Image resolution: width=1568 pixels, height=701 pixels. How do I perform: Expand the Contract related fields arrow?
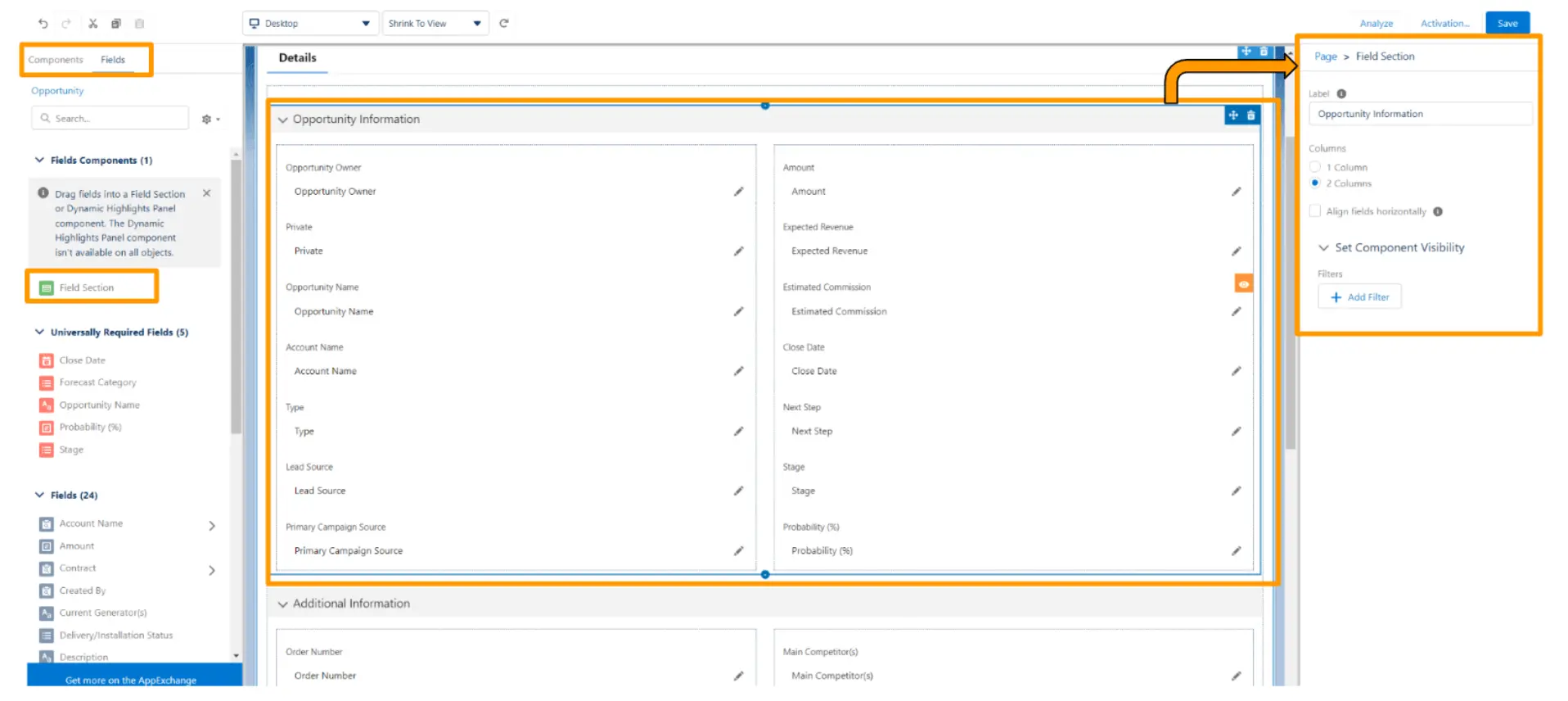pyautogui.click(x=212, y=570)
